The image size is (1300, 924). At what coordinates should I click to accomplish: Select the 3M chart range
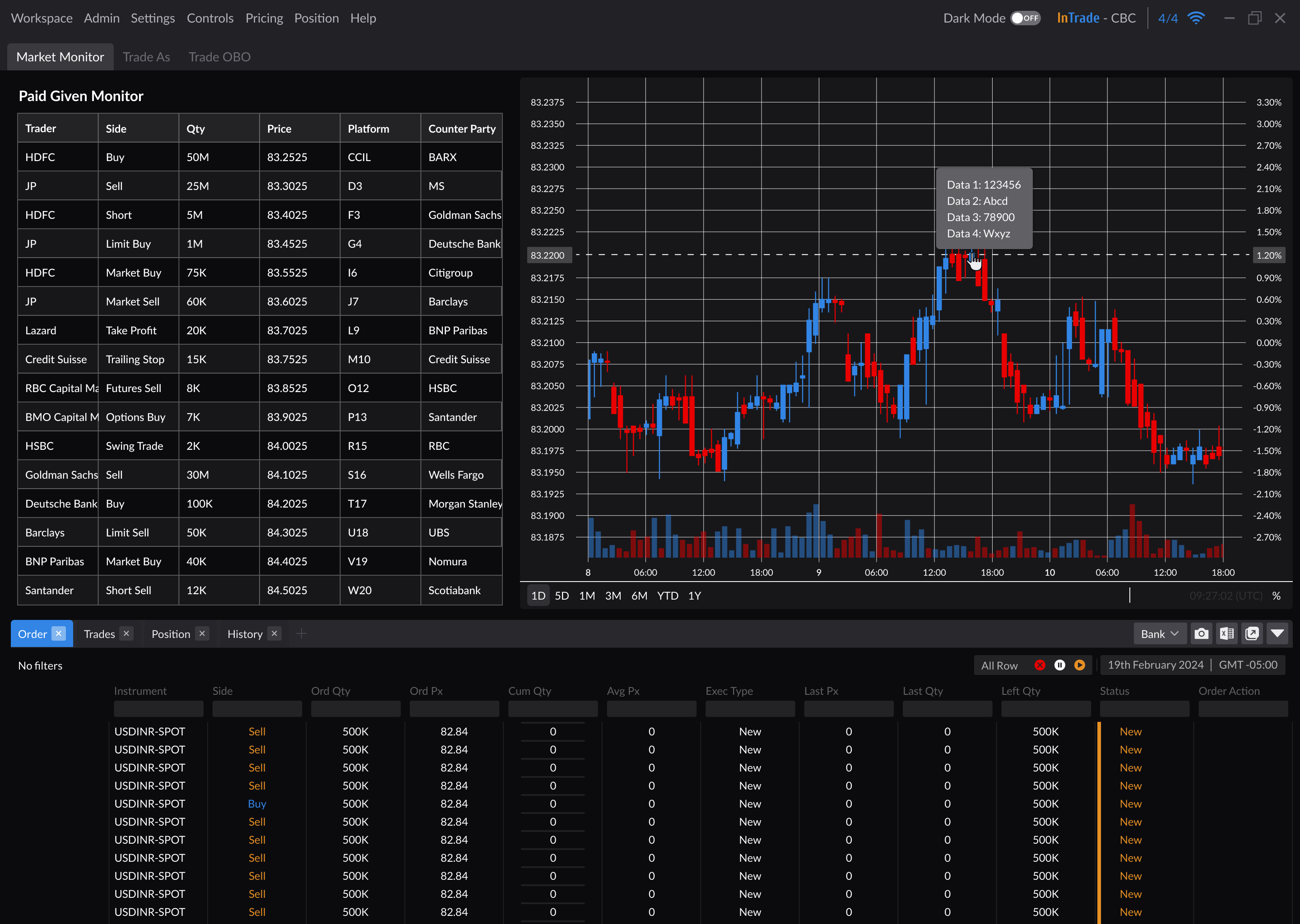(613, 596)
